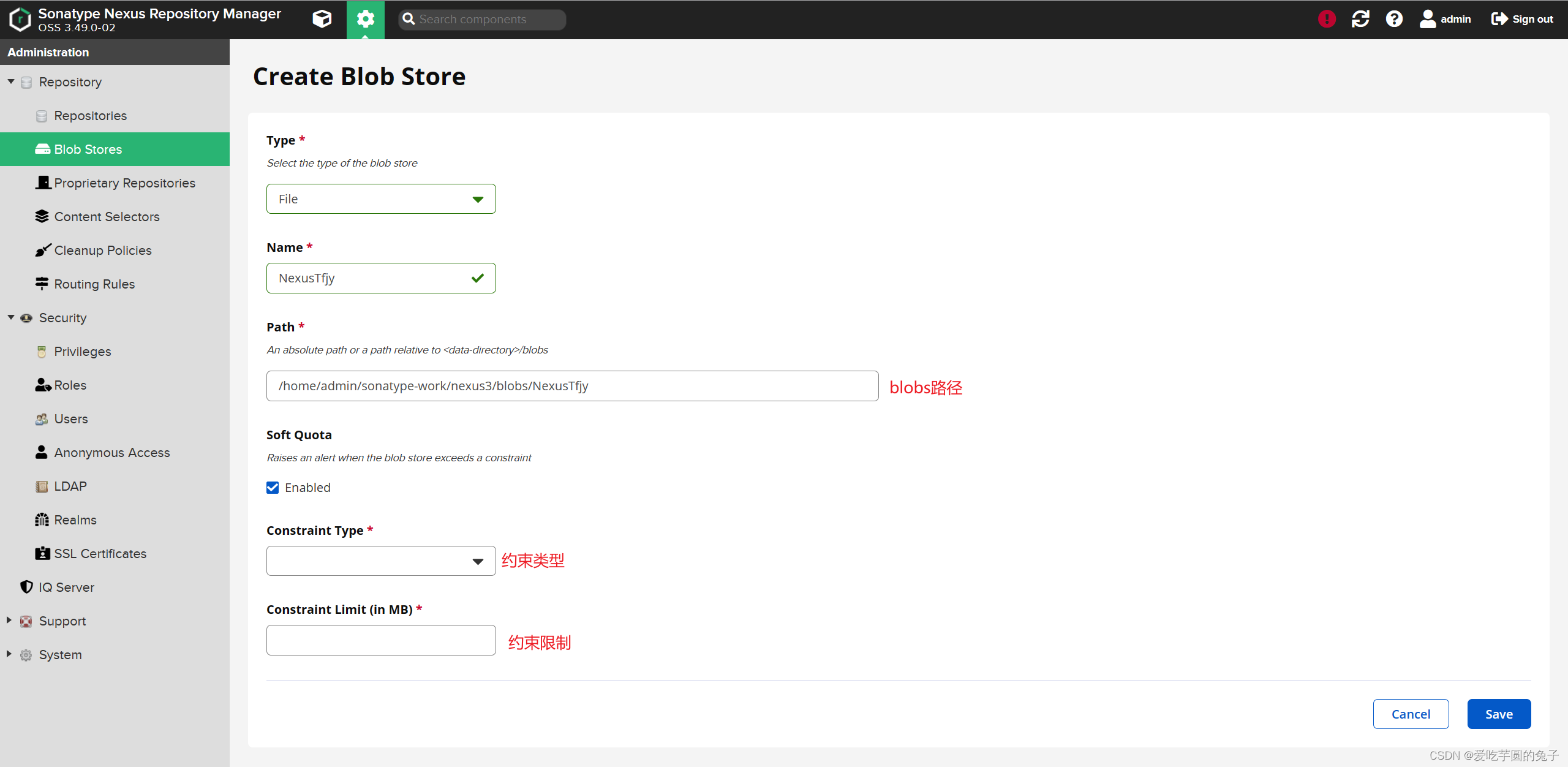Click the Cancel button

(1410, 714)
